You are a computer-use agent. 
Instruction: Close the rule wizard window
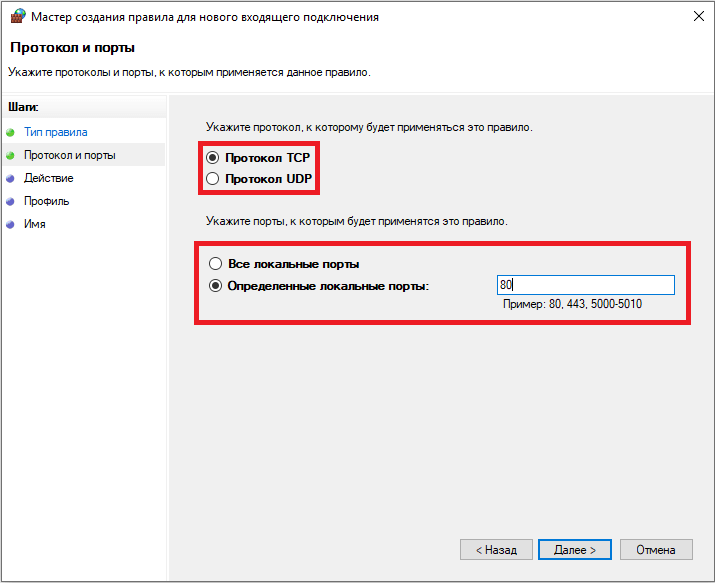[x=699, y=16]
